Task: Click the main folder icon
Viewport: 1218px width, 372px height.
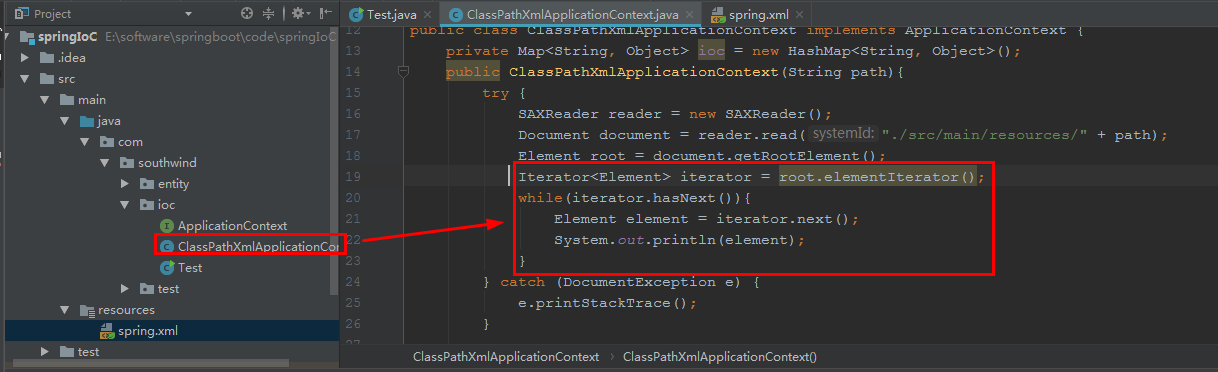Action: tap(67, 100)
